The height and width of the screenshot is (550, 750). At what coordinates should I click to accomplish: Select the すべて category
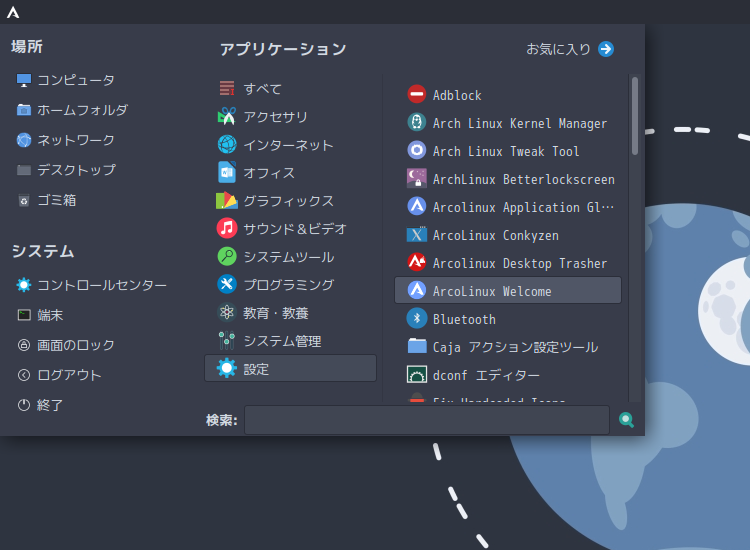pyautogui.click(x=291, y=89)
